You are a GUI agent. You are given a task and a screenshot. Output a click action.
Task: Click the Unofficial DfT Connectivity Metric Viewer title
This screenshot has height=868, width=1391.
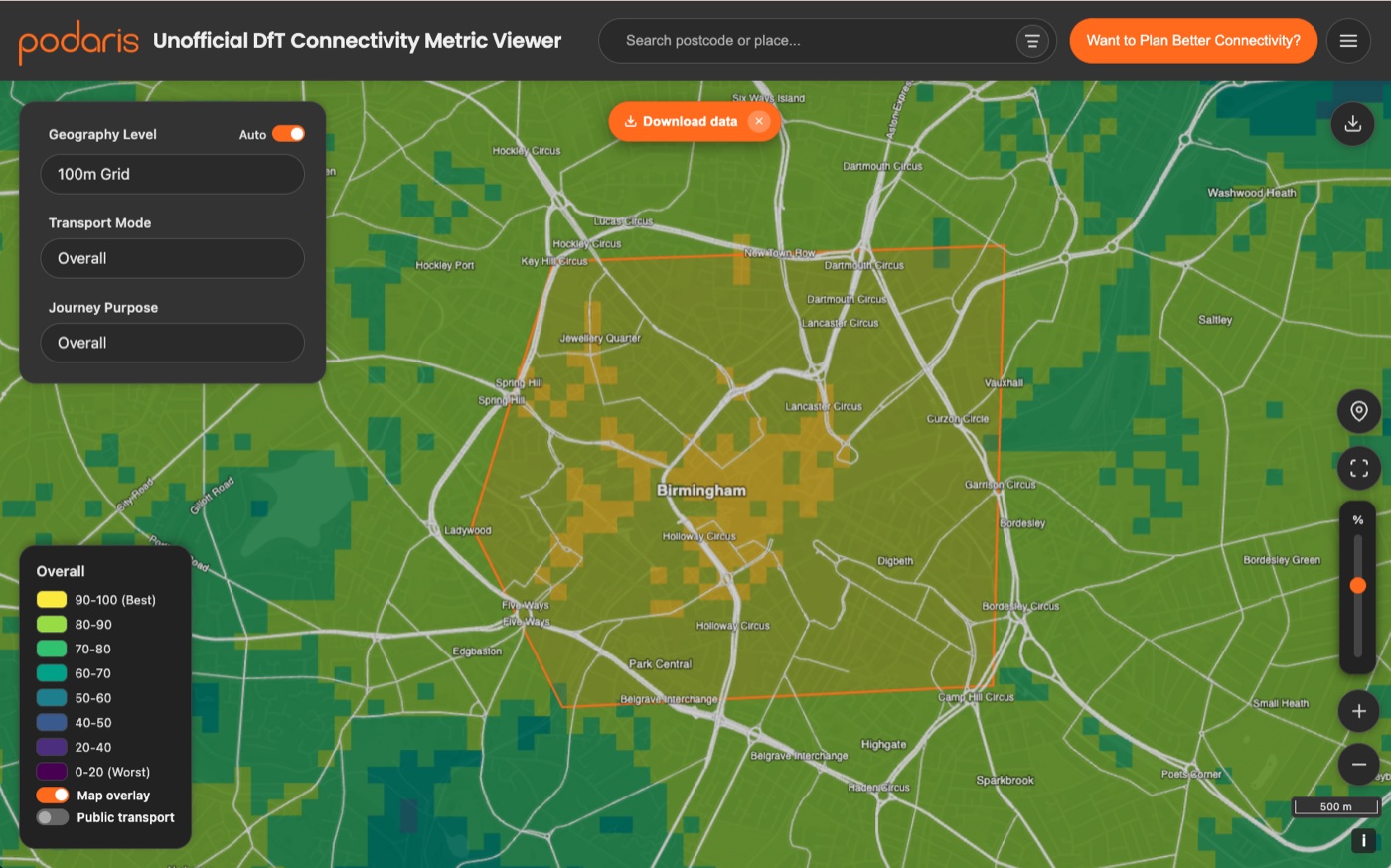tap(357, 41)
